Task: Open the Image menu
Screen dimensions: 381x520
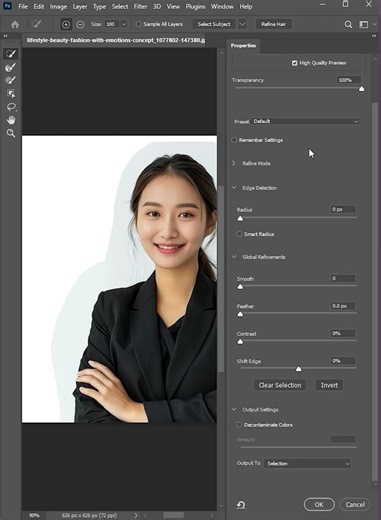Action: pos(58,6)
